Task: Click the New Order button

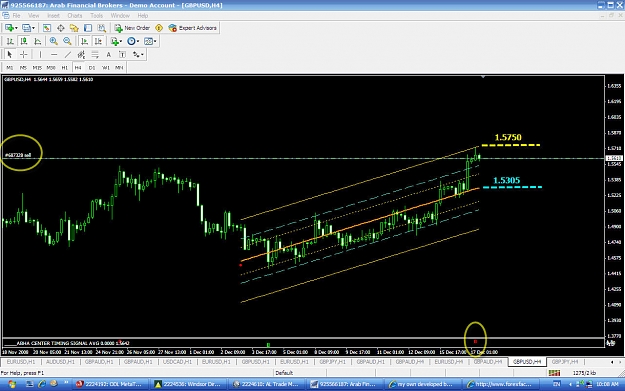Action: tap(132, 28)
